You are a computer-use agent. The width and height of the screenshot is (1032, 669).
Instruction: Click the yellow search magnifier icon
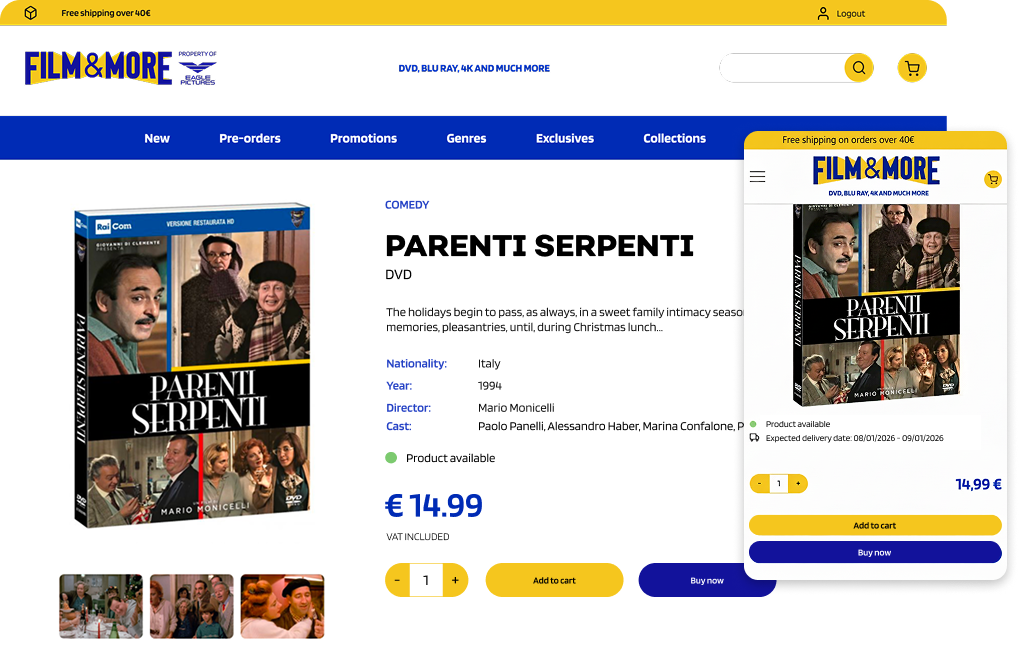point(858,68)
